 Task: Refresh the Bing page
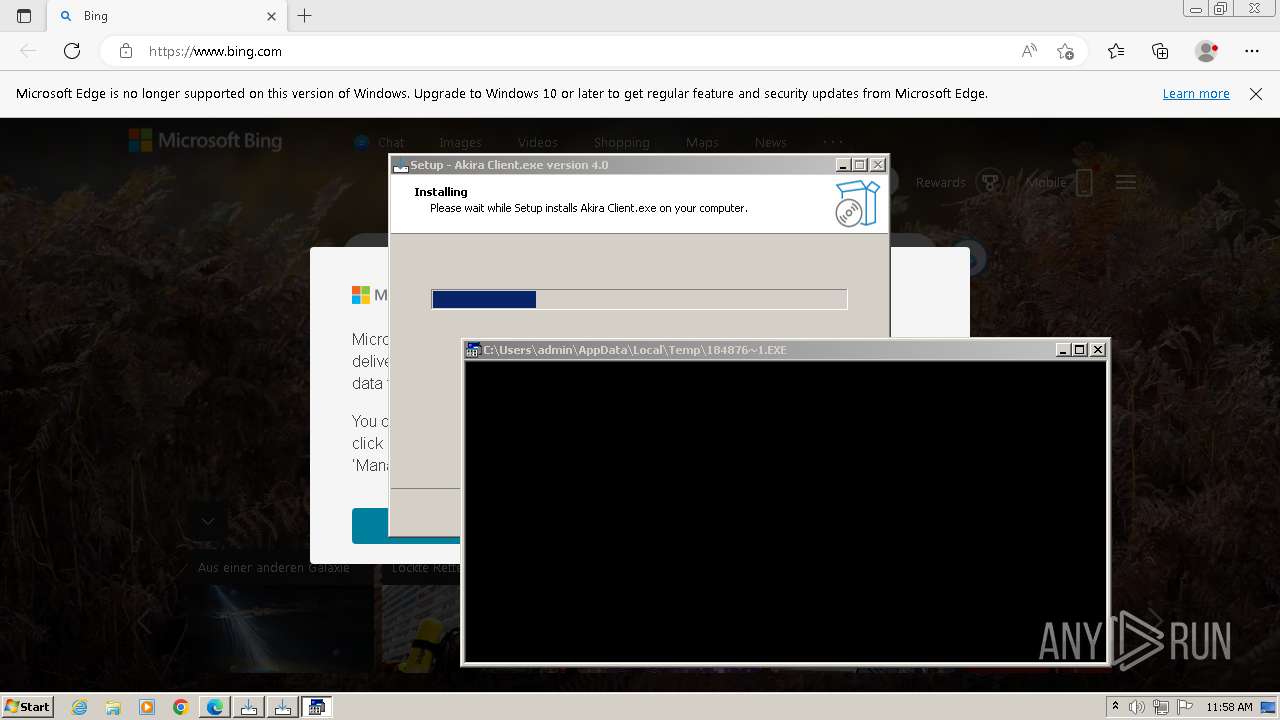[x=72, y=51]
